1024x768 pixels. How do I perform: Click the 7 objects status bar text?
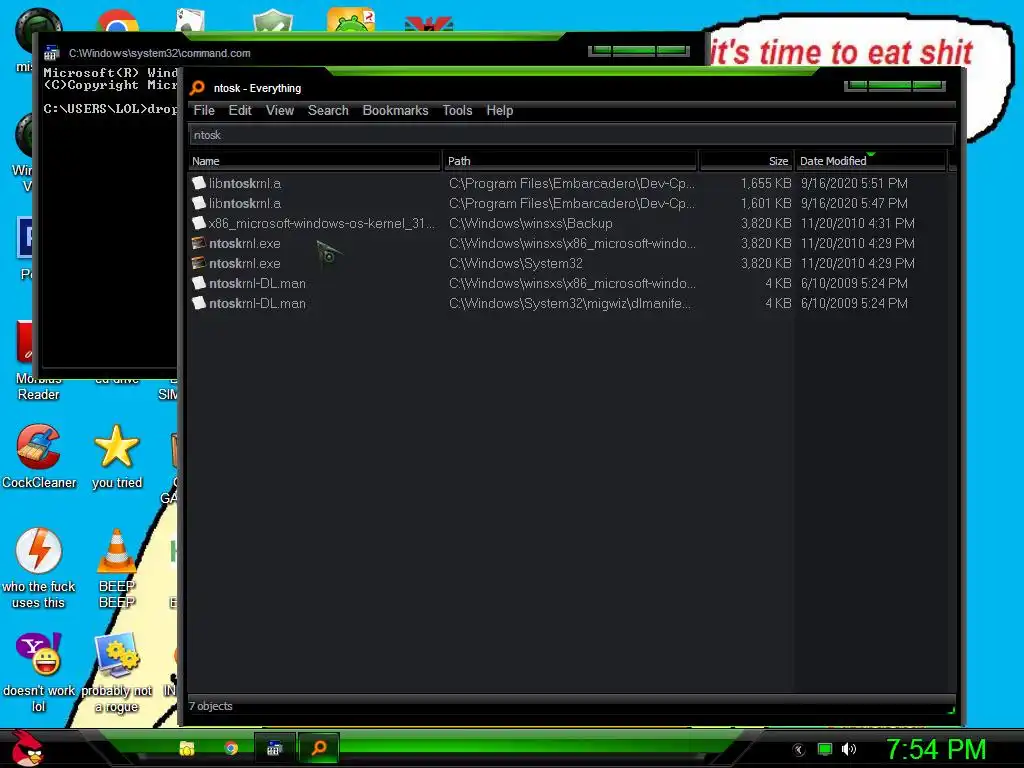(x=210, y=706)
